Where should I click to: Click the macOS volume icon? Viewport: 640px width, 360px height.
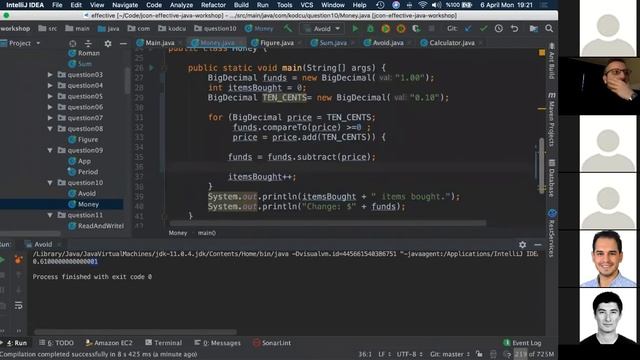(x=436, y=5)
